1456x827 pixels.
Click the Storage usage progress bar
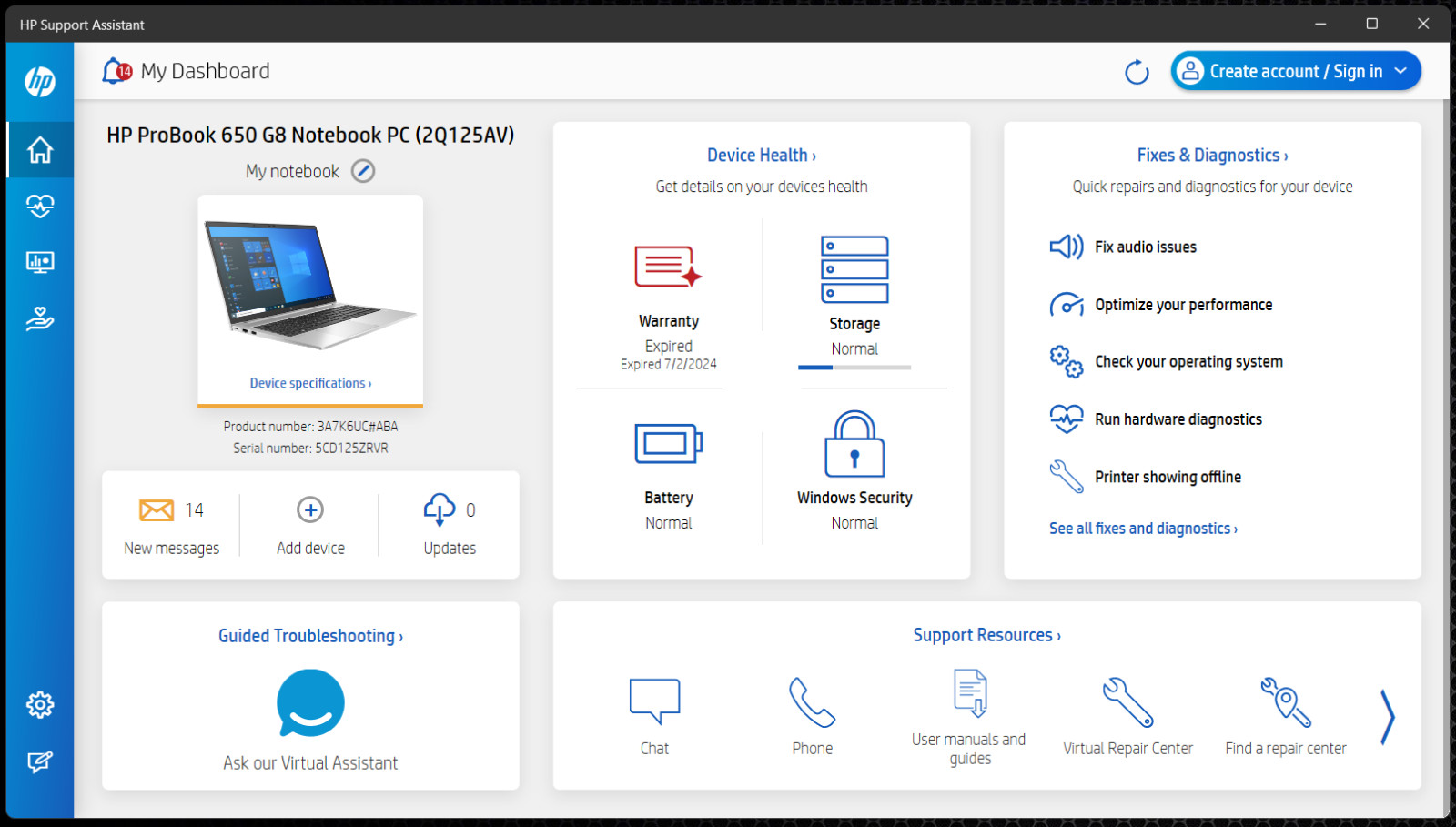tap(854, 368)
